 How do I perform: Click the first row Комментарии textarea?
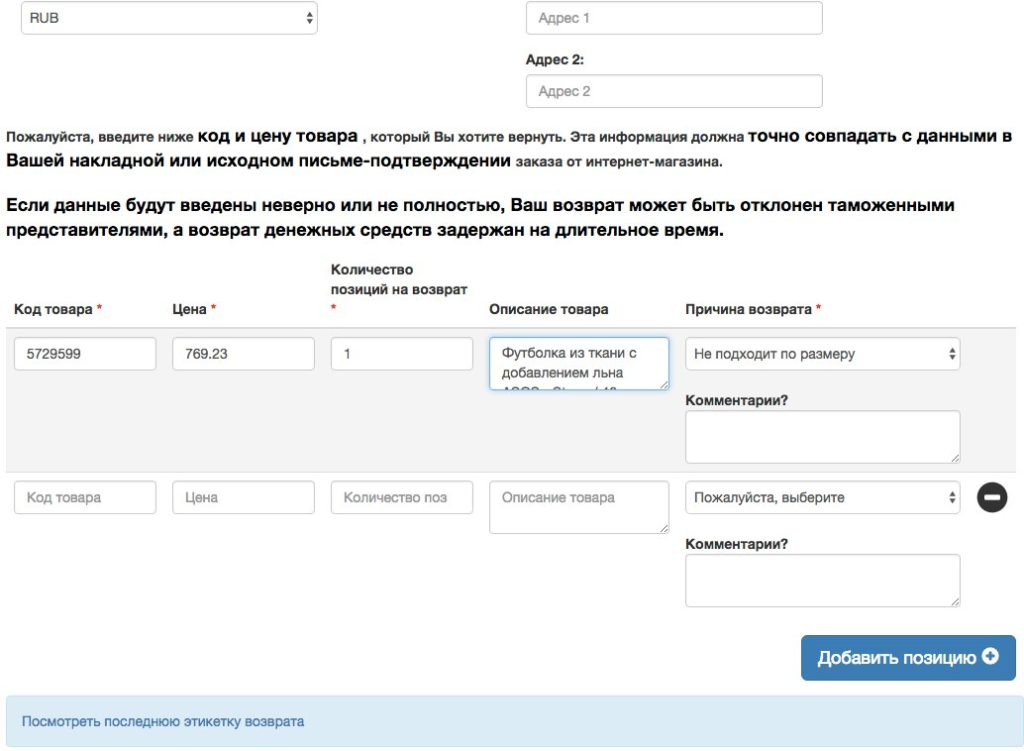823,437
